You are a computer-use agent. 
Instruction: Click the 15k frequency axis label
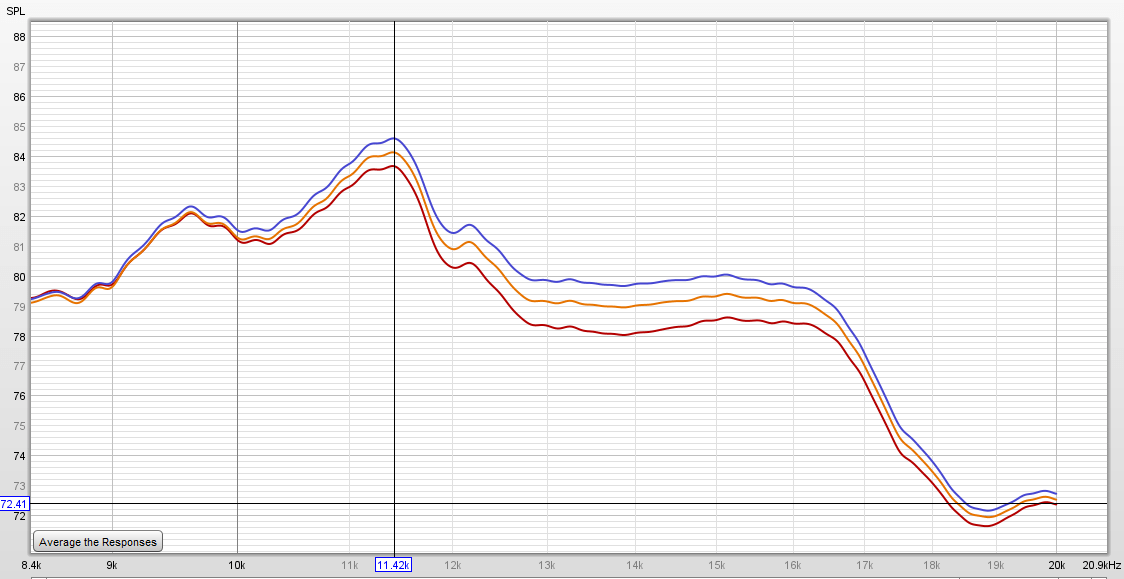(716, 565)
